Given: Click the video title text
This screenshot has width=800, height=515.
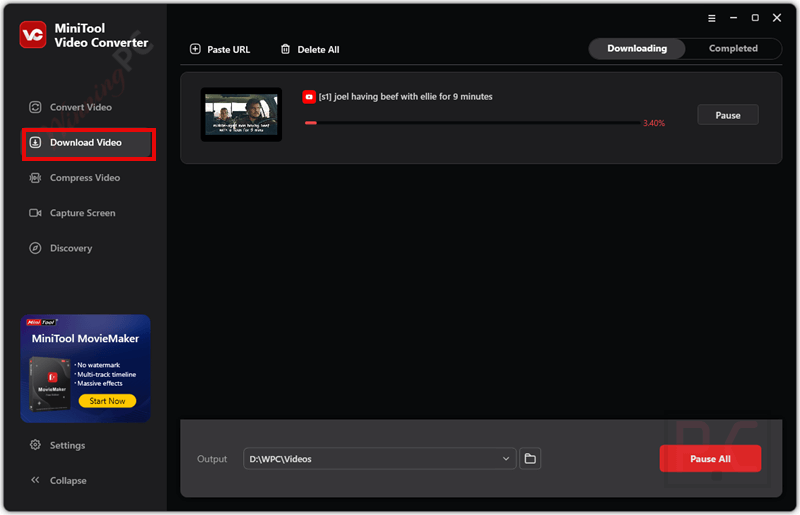Looking at the screenshot, I should tap(406, 96).
